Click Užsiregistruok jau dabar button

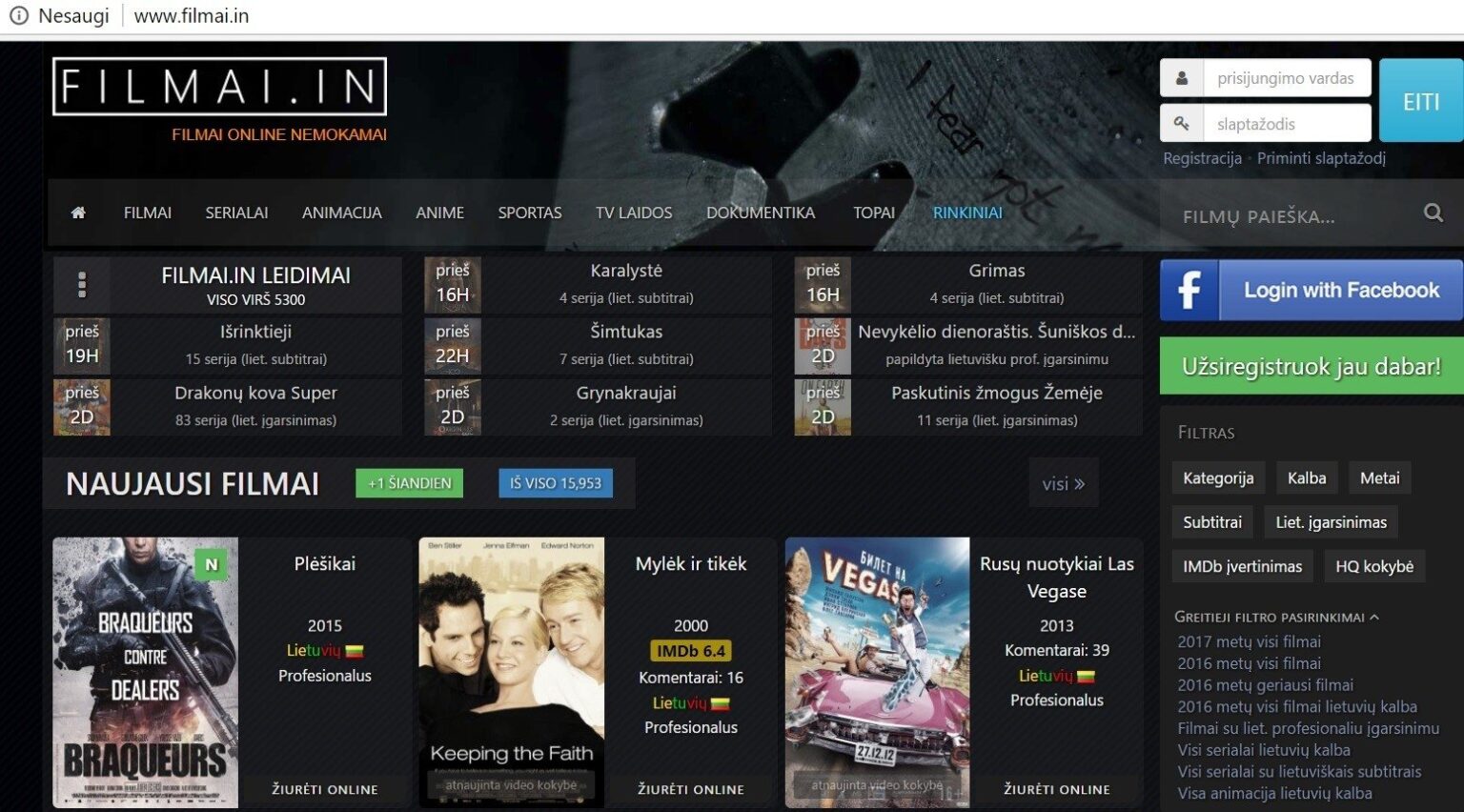pos(1310,366)
